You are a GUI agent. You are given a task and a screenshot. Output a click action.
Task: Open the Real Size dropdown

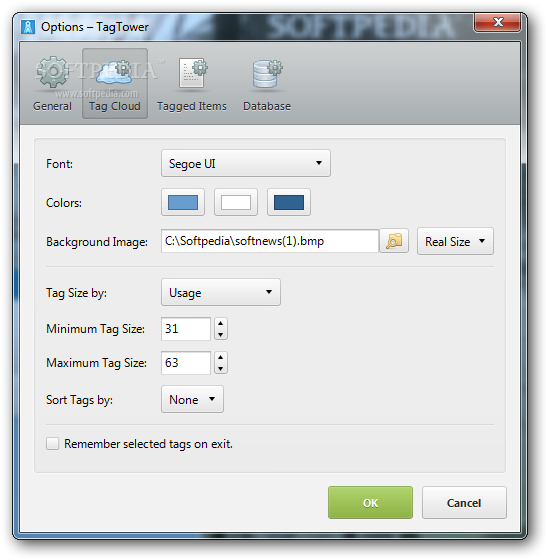455,241
